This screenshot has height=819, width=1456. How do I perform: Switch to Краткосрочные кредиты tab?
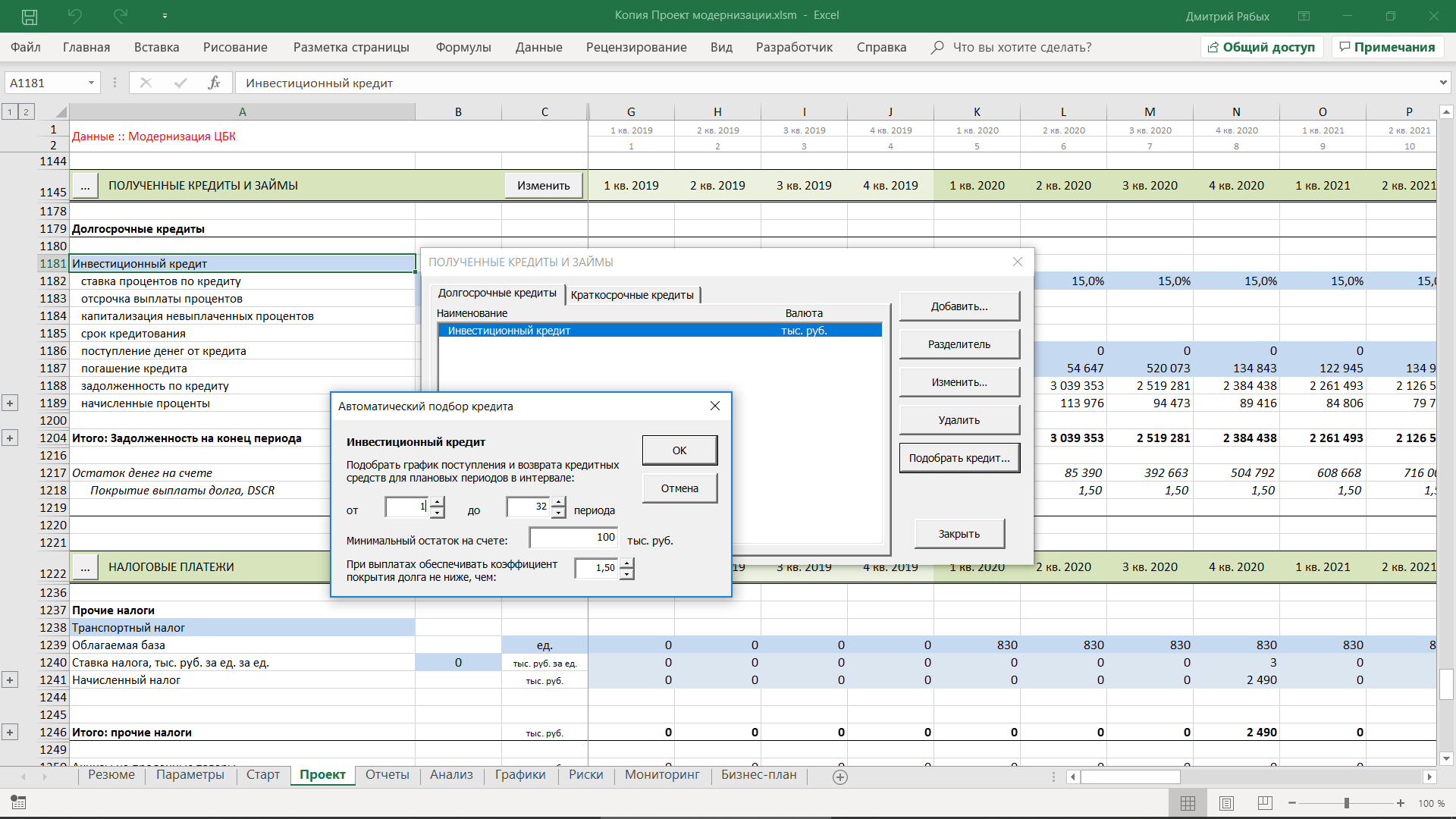(632, 295)
